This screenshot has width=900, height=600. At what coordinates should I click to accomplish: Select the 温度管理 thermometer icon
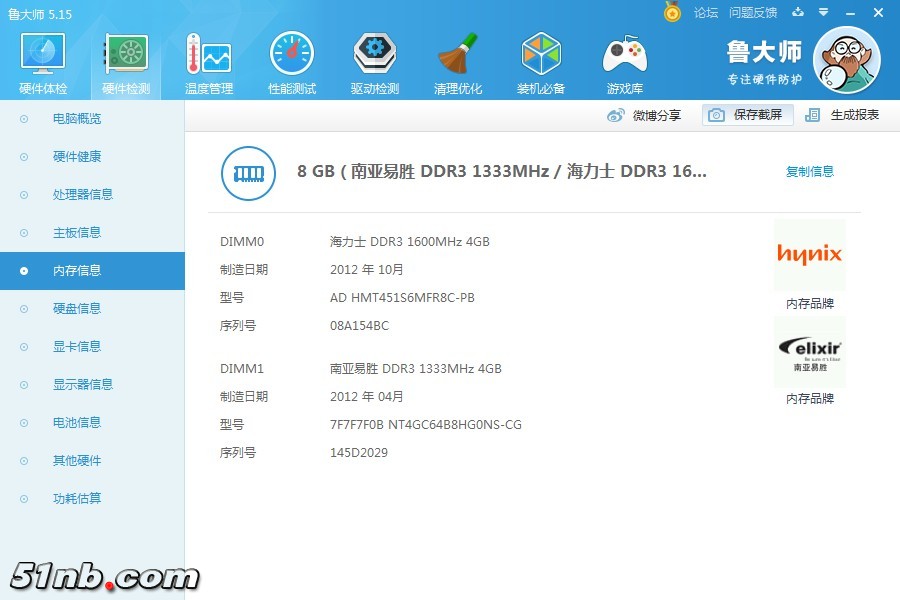pyautogui.click(x=208, y=56)
